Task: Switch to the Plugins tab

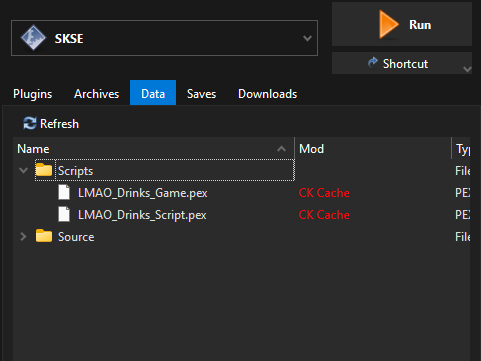Action: click(33, 94)
